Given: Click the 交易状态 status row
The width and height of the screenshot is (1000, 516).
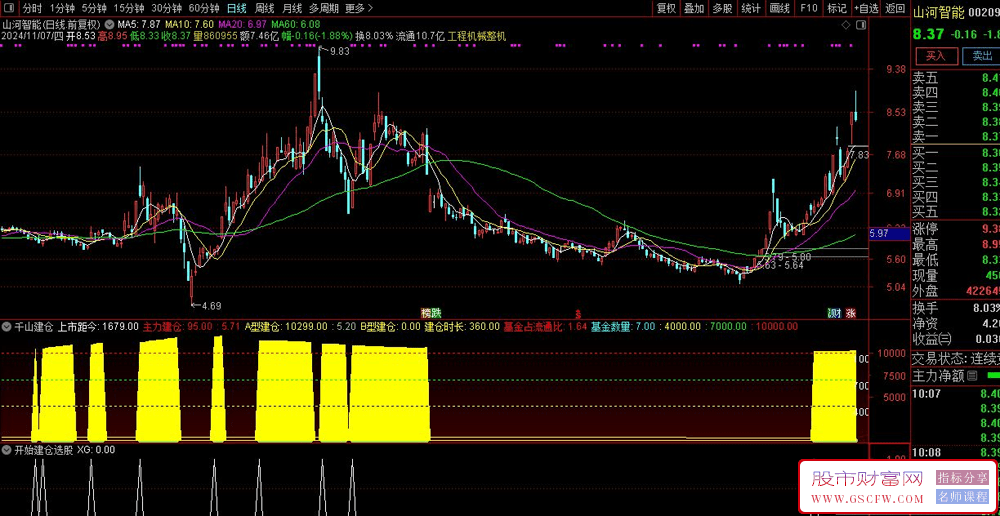Looking at the screenshot, I should (x=956, y=358).
